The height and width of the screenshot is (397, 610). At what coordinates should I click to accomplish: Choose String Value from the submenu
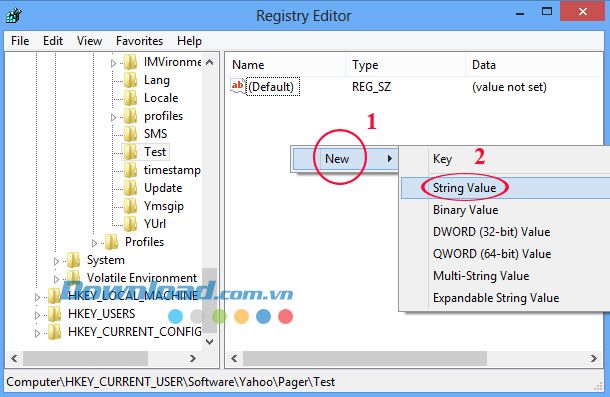(x=505, y=188)
